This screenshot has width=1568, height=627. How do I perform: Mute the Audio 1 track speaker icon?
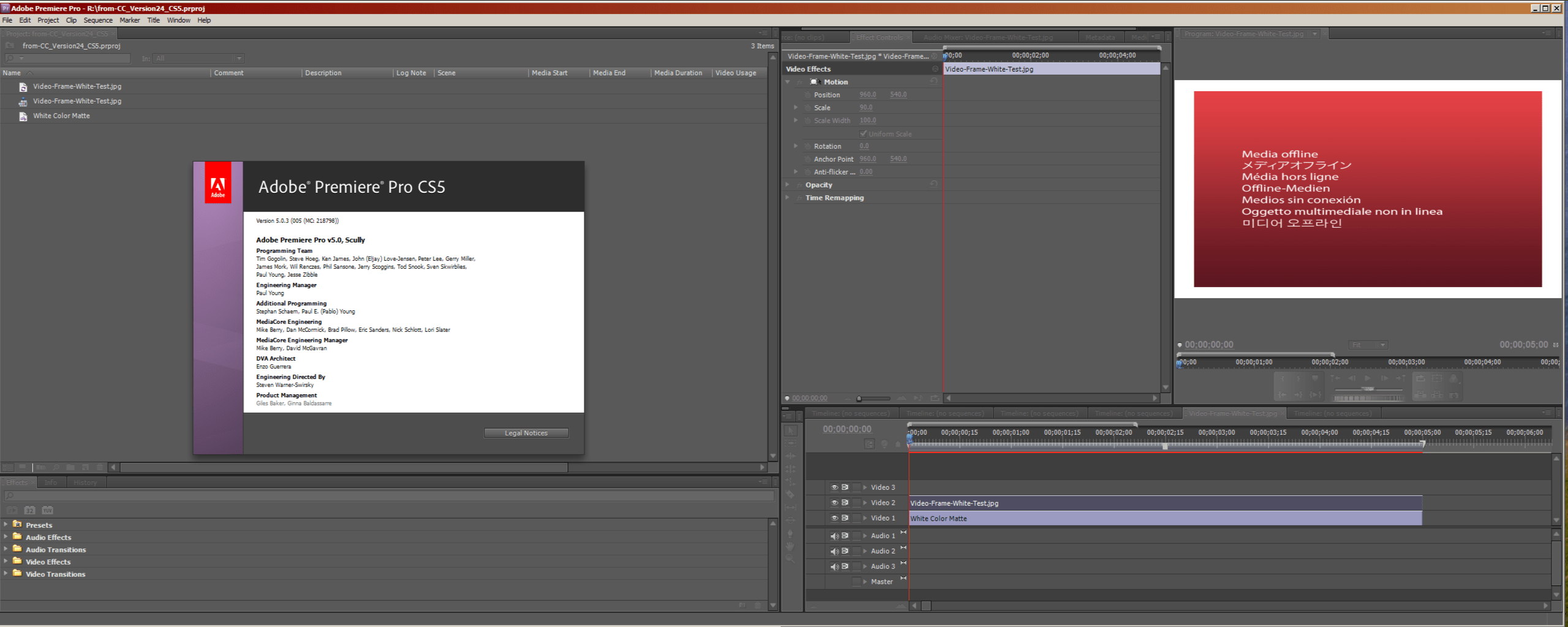tap(834, 535)
